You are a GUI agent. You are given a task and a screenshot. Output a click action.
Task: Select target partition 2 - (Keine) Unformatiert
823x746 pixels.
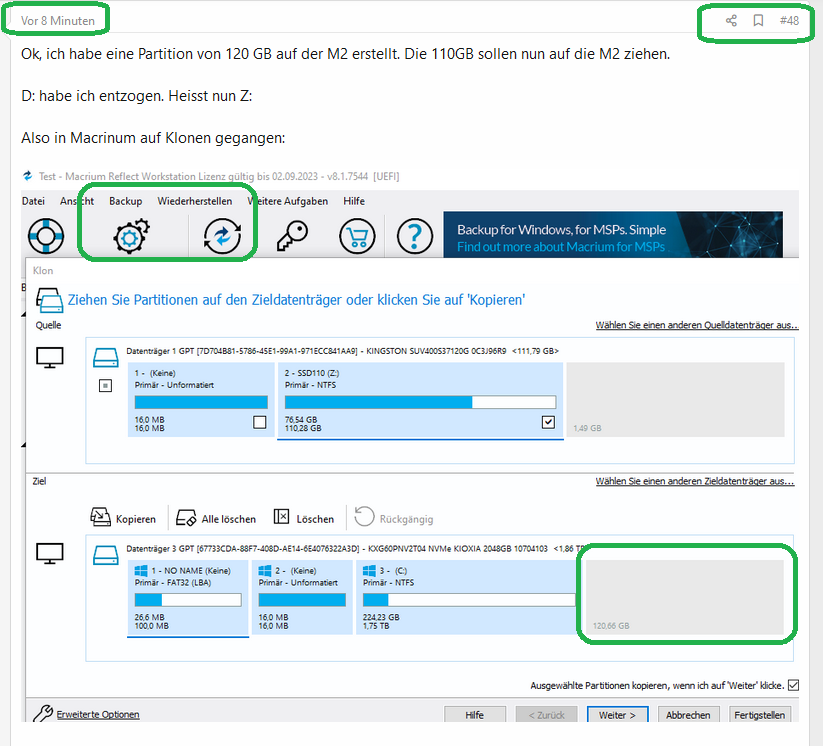click(302, 597)
